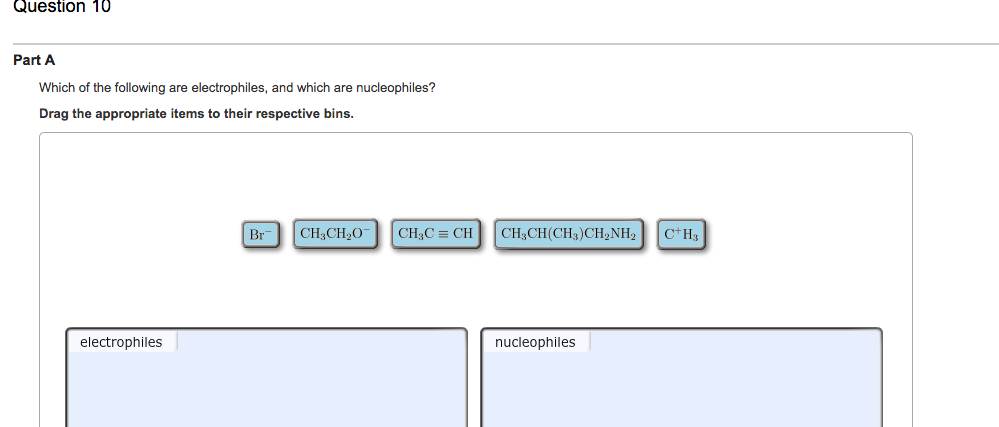Click the Question 10 title
The width and height of the screenshot is (999, 427).
click(62, 7)
